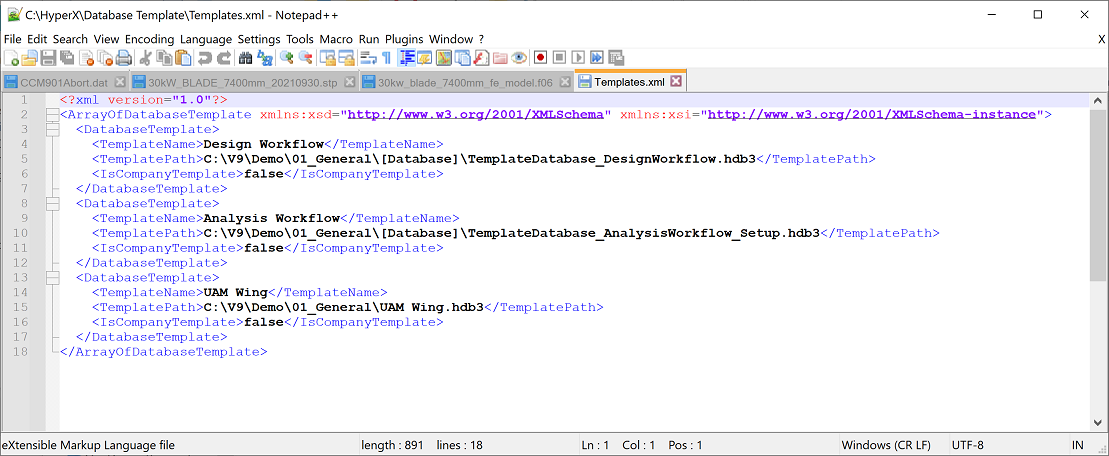Click the Stop Recording macro icon

559,57
